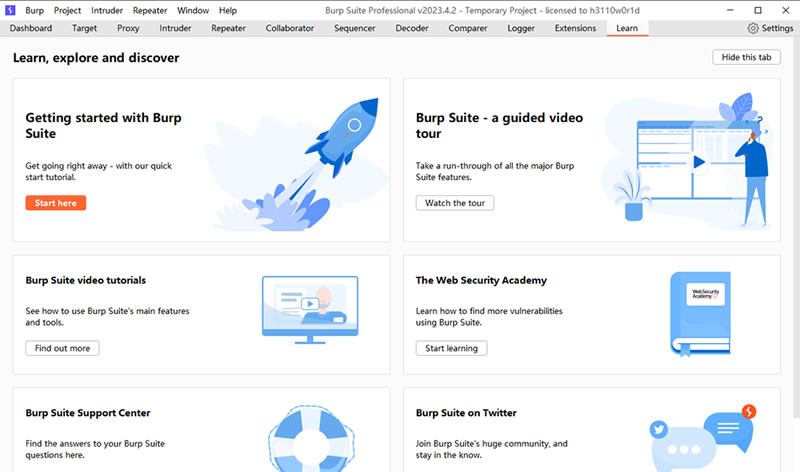Image resolution: width=800 pixels, height=472 pixels.
Task: Open the Window menu
Action: click(193, 10)
